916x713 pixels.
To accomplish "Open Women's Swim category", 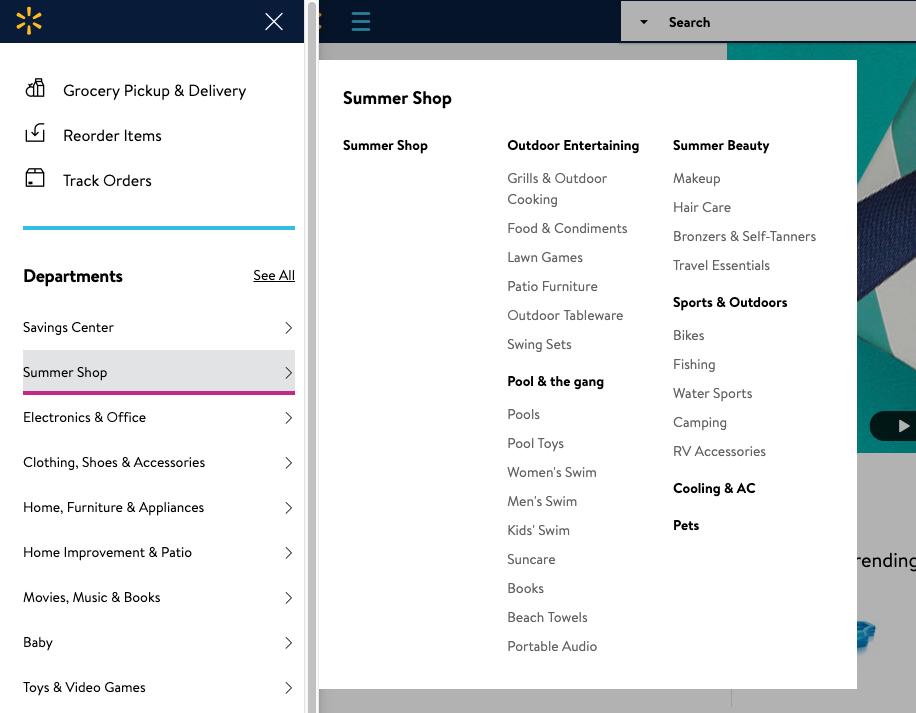I will (x=551, y=472).
